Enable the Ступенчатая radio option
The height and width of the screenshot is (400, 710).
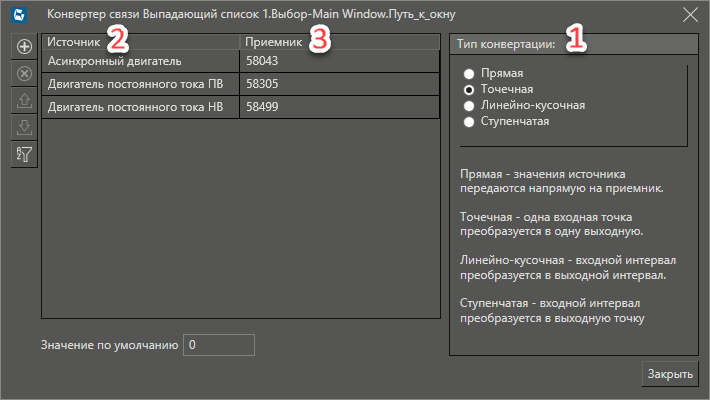click(468, 121)
